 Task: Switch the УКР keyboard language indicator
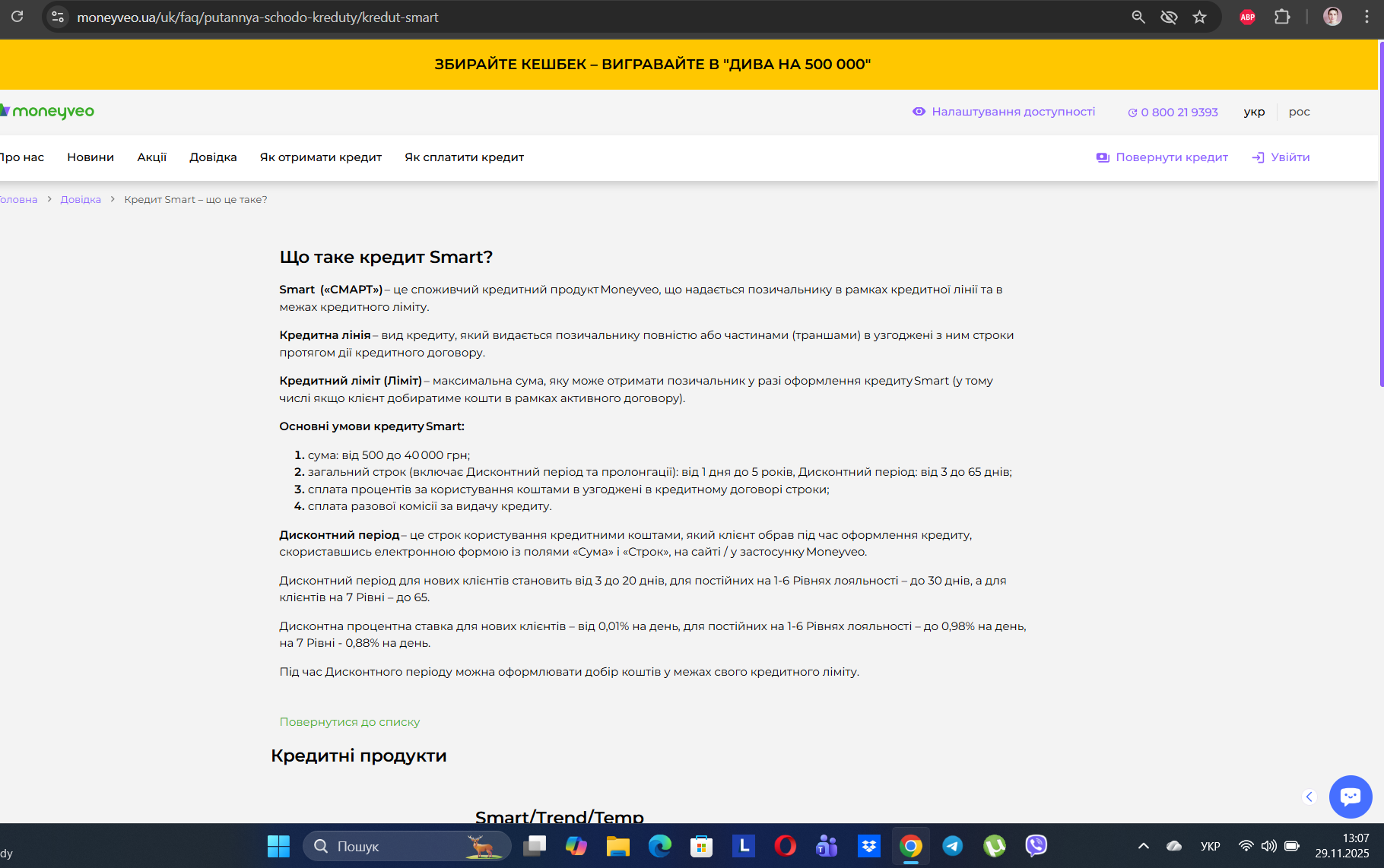pos(1211,846)
